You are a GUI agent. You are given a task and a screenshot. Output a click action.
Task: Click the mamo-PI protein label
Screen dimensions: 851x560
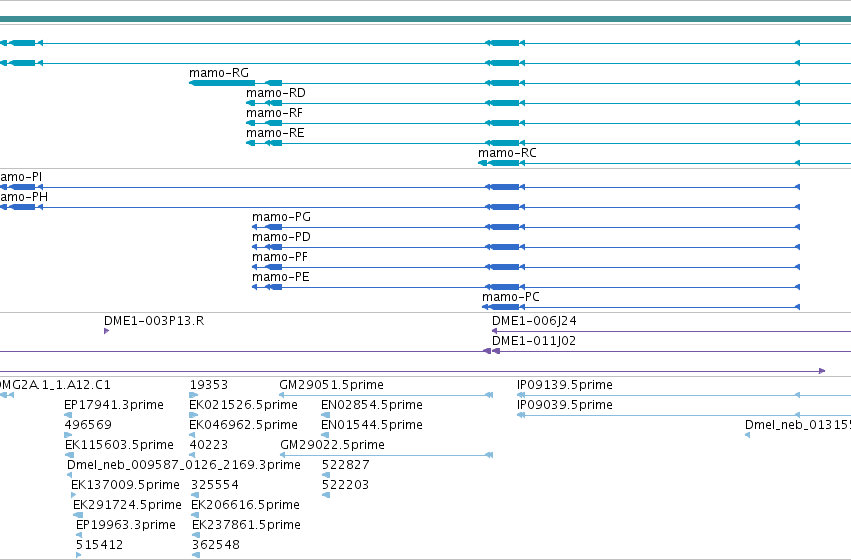click(21, 177)
